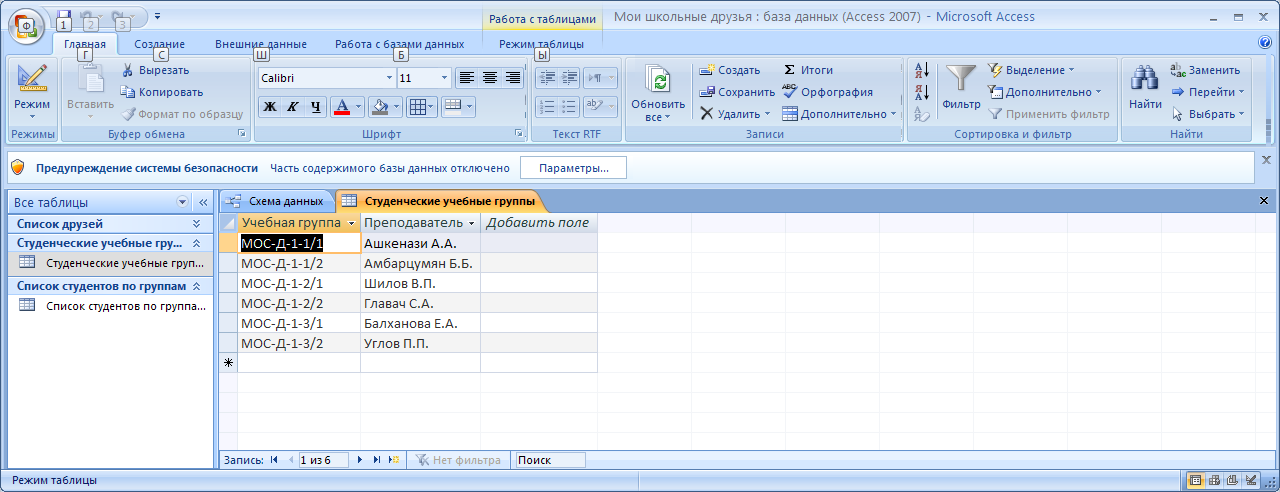This screenshot has height=492, width=1280.
Task: Switch to Схема данных document tab
Action: (x=276, y=201)
